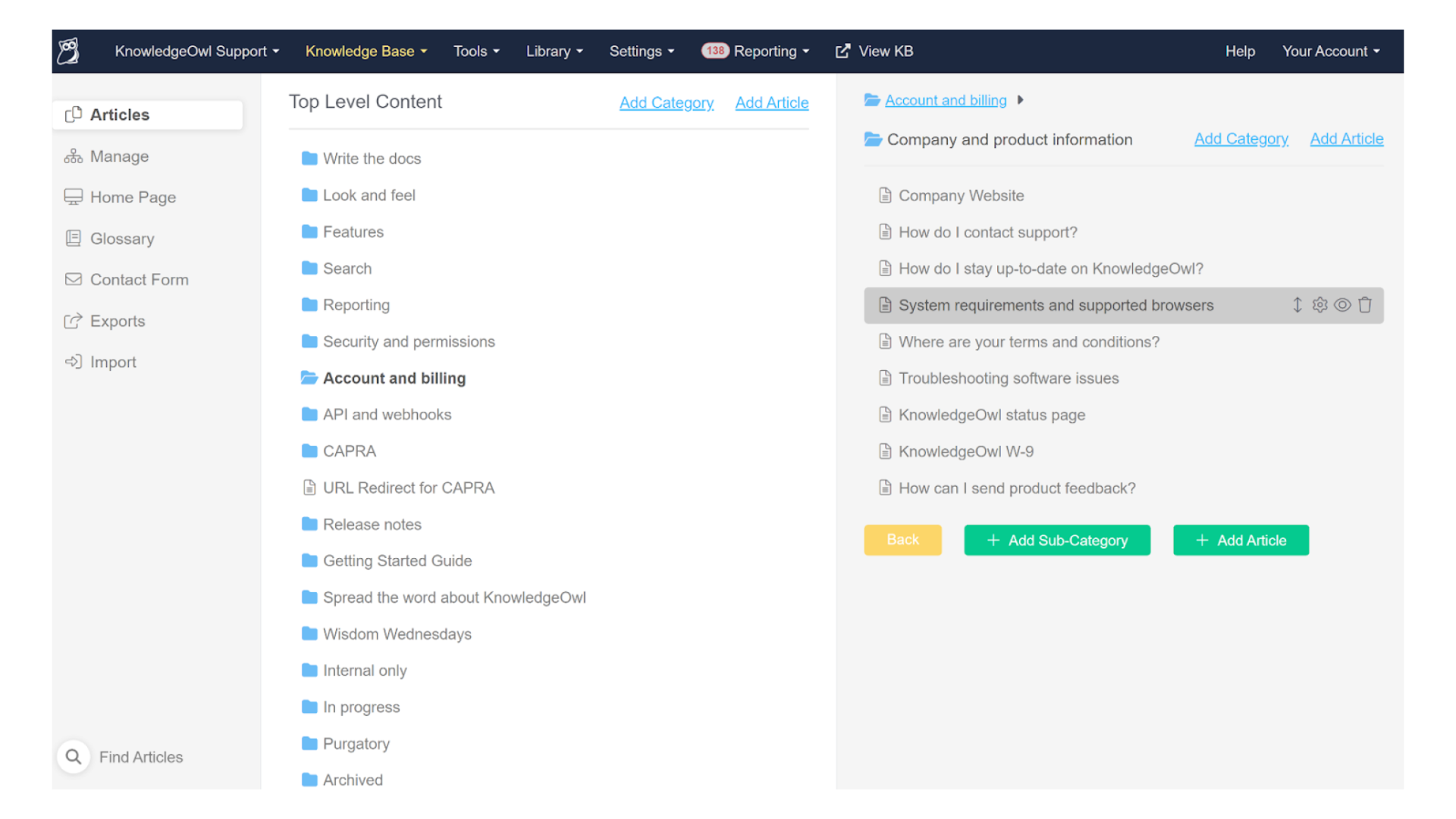The image size is (1456, 819).
Task: Click the CAPRA folder icon
Action: pyautogui.click(x=309, y=450)
